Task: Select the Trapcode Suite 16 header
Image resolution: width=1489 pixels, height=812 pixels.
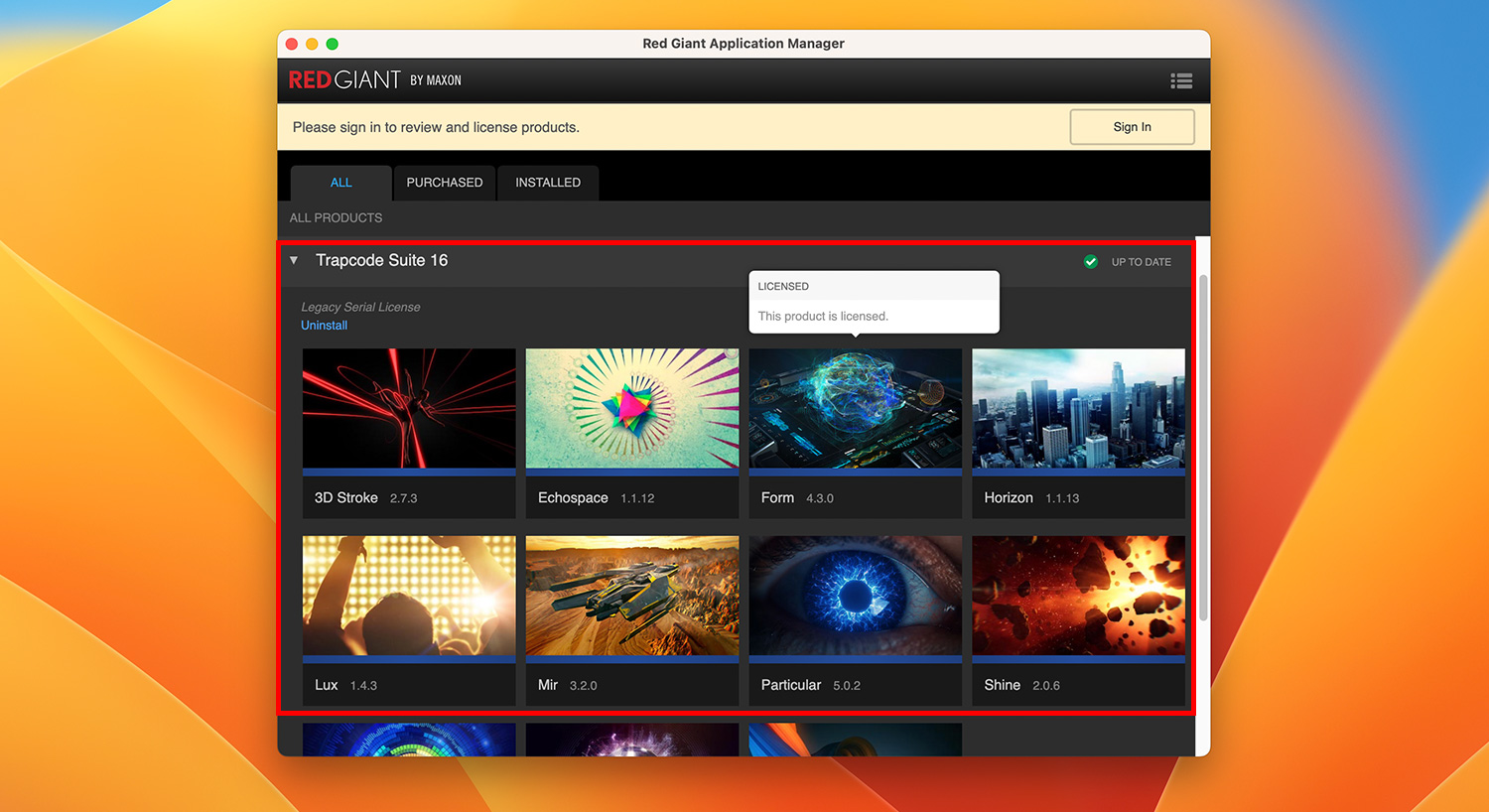Action: click(381, 260)
